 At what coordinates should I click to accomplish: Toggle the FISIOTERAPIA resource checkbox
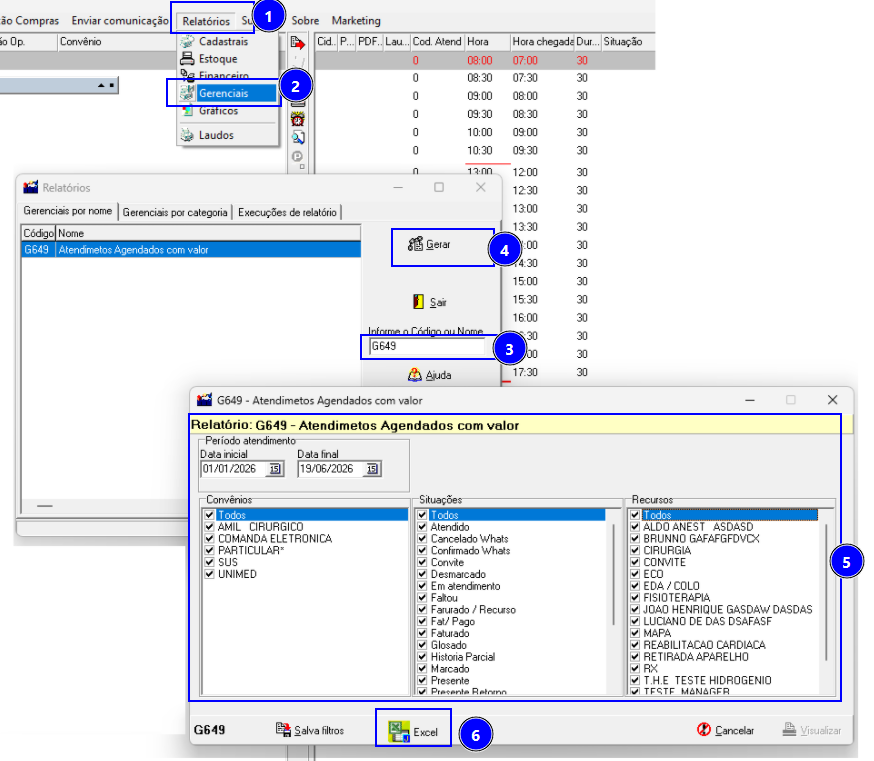point(635,598)
